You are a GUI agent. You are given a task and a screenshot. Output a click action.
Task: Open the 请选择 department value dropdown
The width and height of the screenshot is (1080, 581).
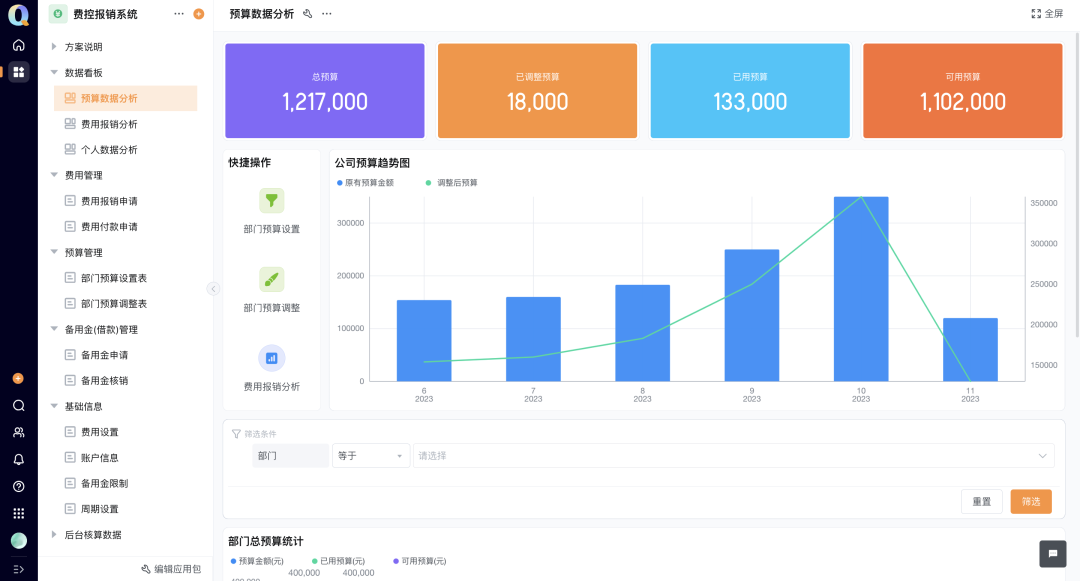tap(733, 456)
